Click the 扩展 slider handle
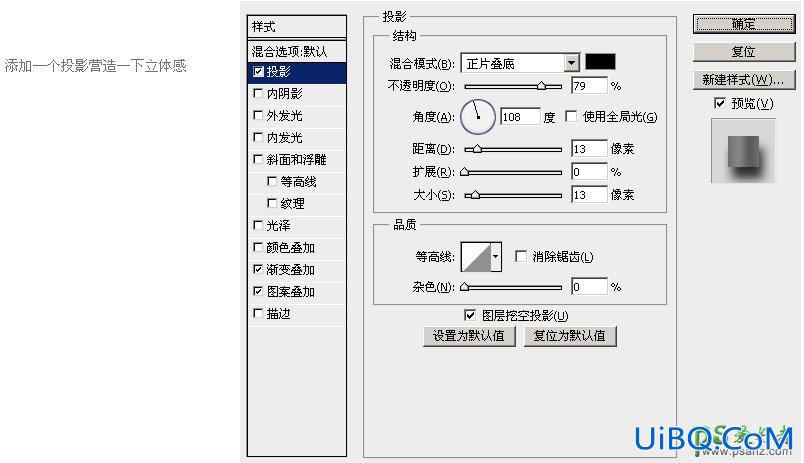The image size is (804, 463). click(465, 172)
